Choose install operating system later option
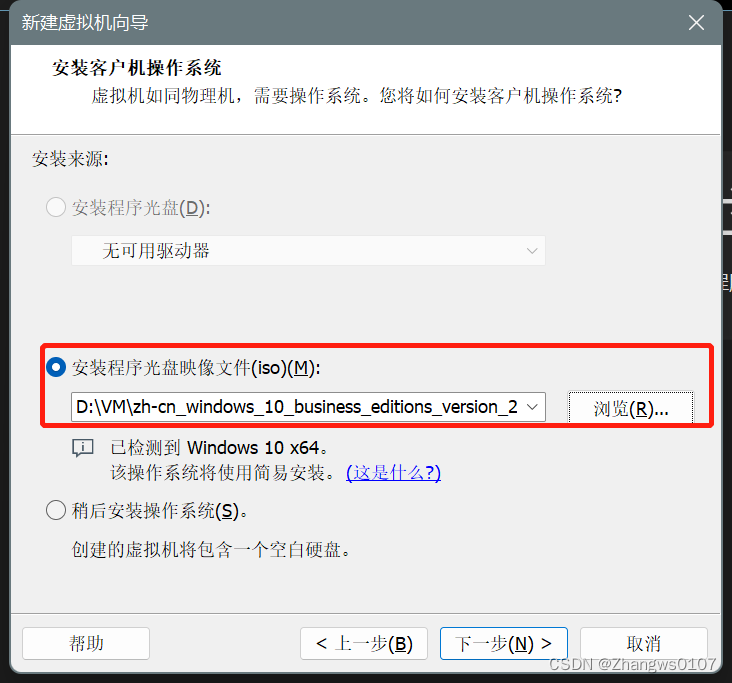The image size is (732, 683). click(56, 510)
